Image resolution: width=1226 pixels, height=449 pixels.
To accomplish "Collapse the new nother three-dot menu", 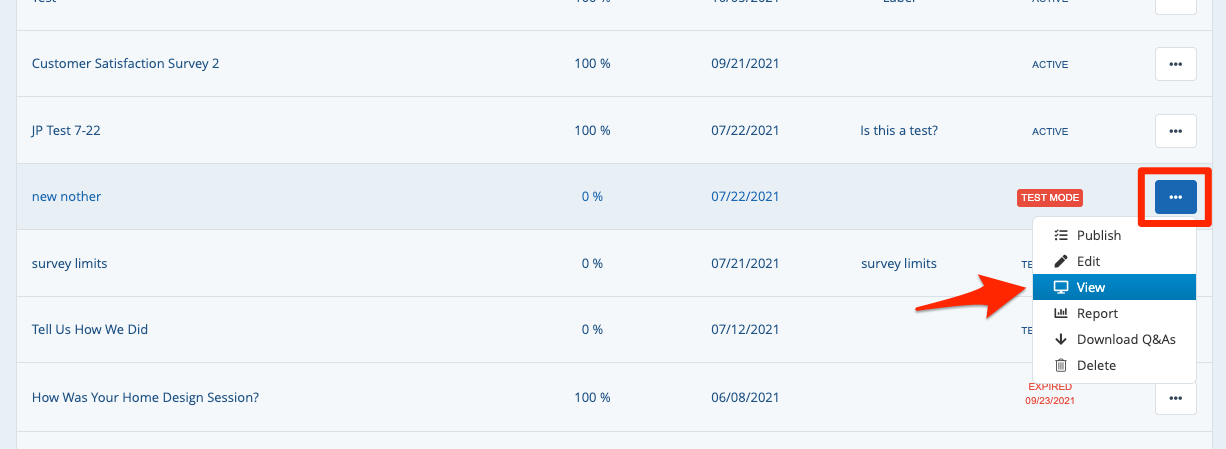I will (x=1175, y=197).
